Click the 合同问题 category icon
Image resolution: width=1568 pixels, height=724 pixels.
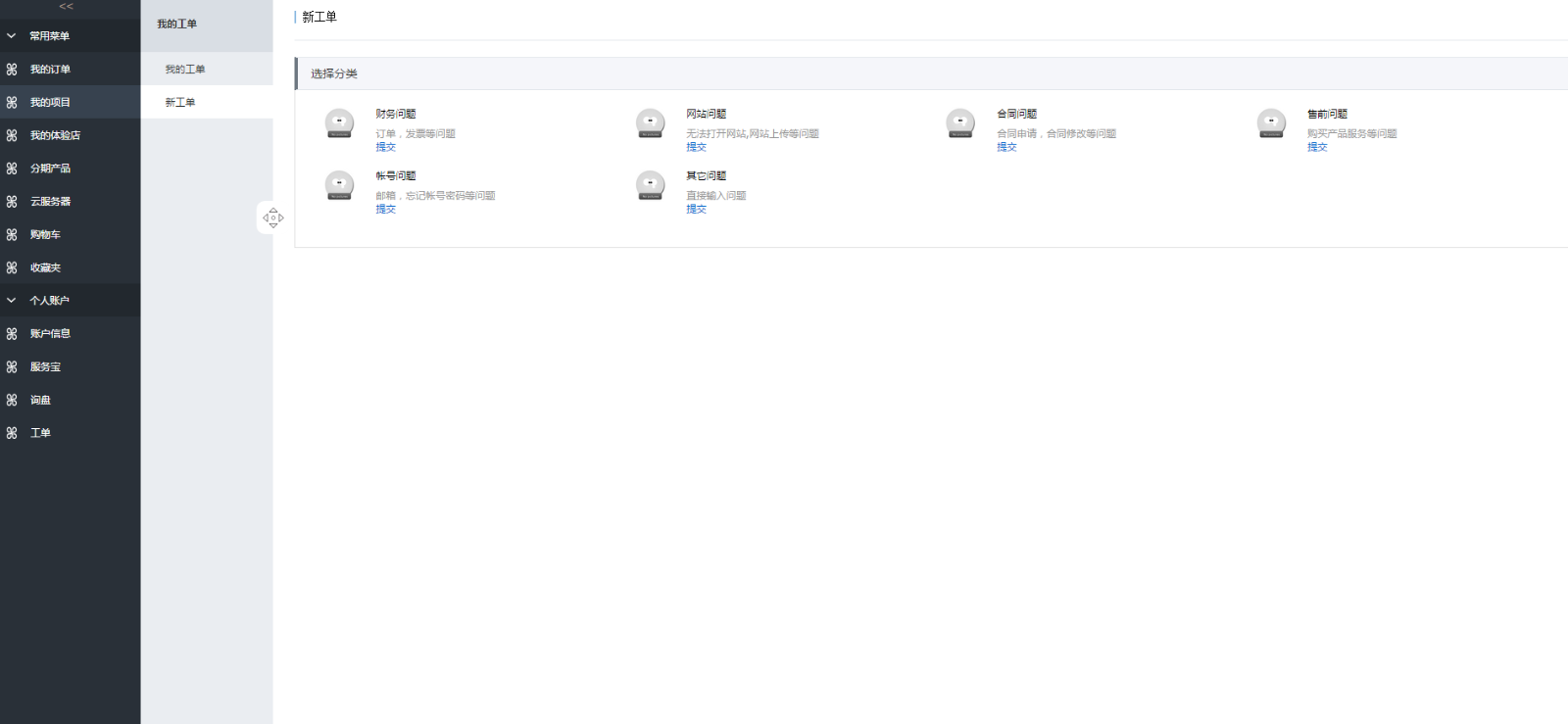tap(960, 123)
